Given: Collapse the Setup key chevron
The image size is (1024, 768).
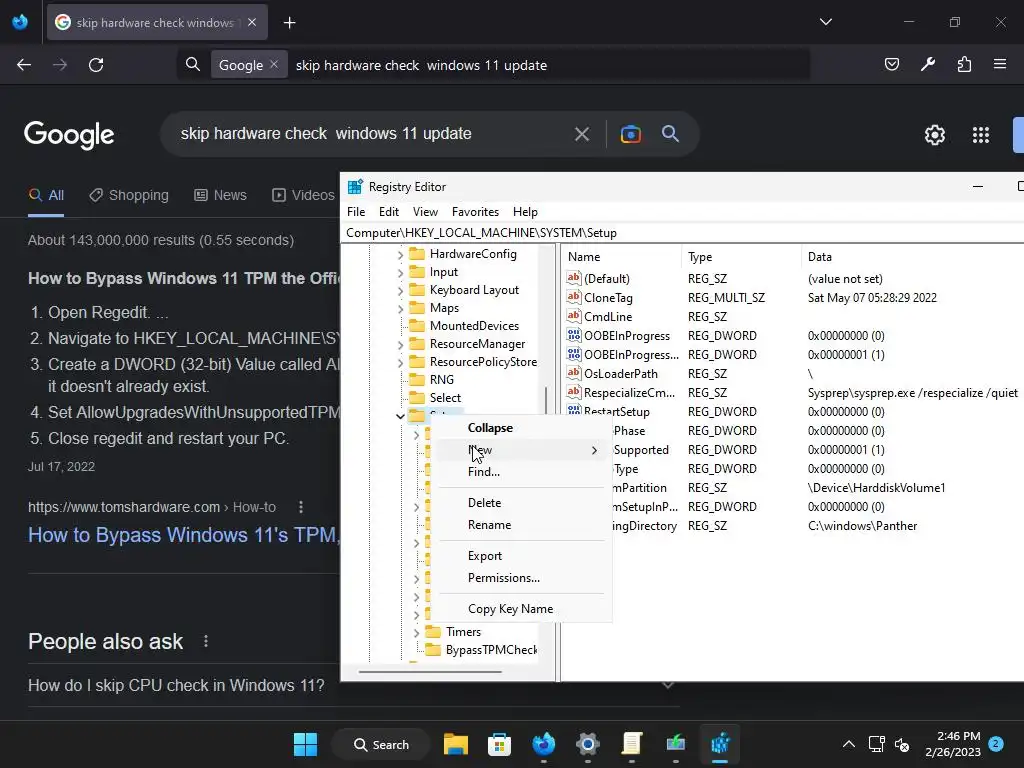Looking at the screenshot, I should click(400, 416).
